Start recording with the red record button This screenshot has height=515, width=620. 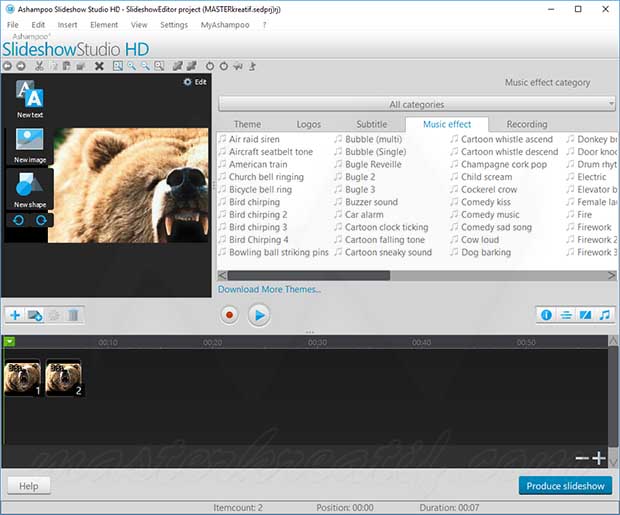tap(229, 315)
